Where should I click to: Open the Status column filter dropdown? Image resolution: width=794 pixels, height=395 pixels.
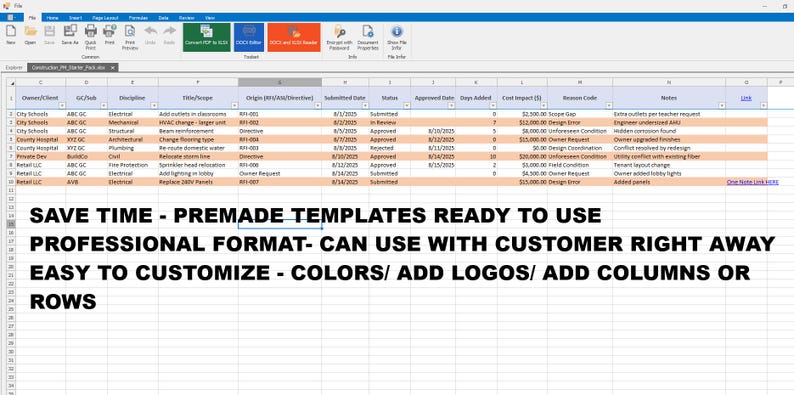click(x=407, y=106)
